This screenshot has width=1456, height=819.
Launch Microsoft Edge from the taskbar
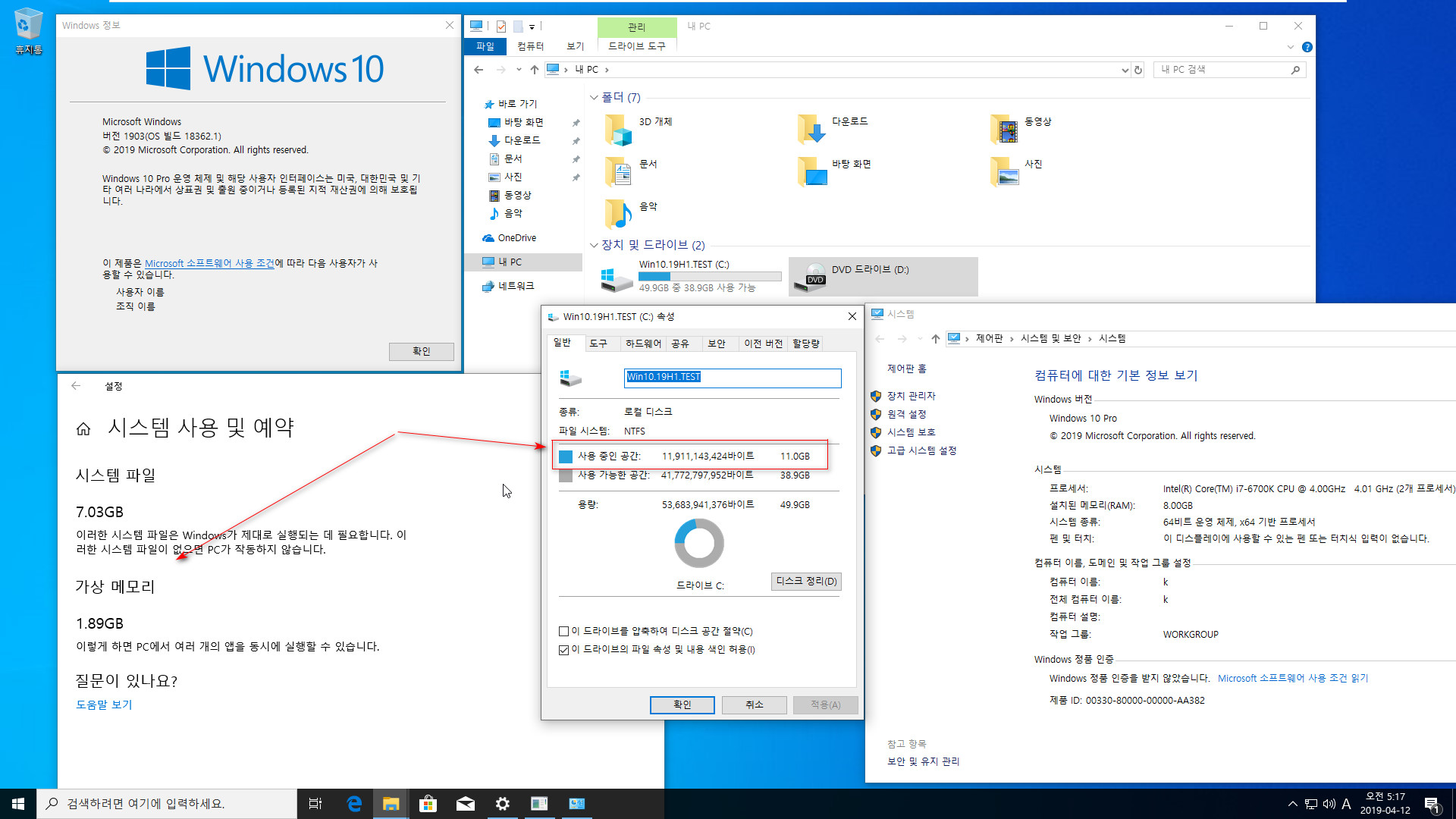click(x=354, y=804)
